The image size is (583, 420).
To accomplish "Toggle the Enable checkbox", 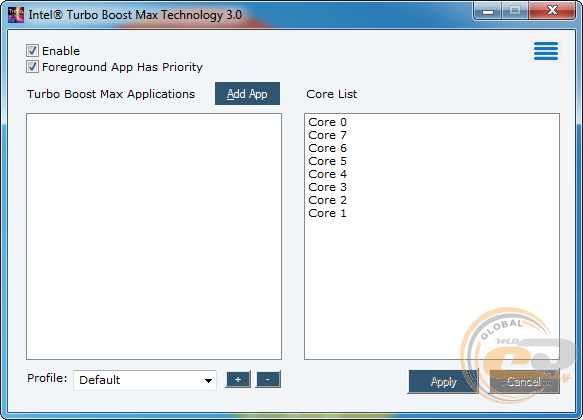I will (x=32, y=51).
